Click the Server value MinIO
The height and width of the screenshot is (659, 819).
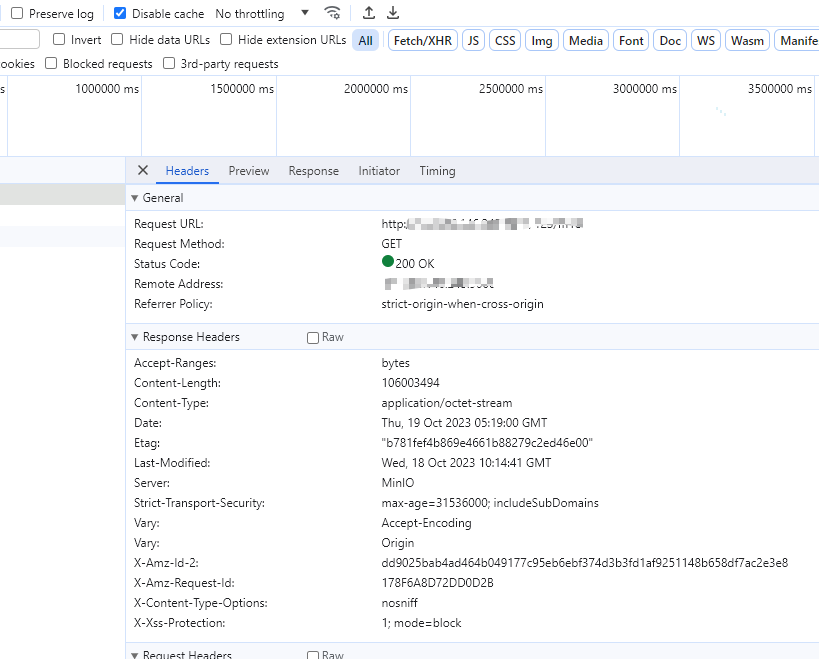tap(397, 483)
